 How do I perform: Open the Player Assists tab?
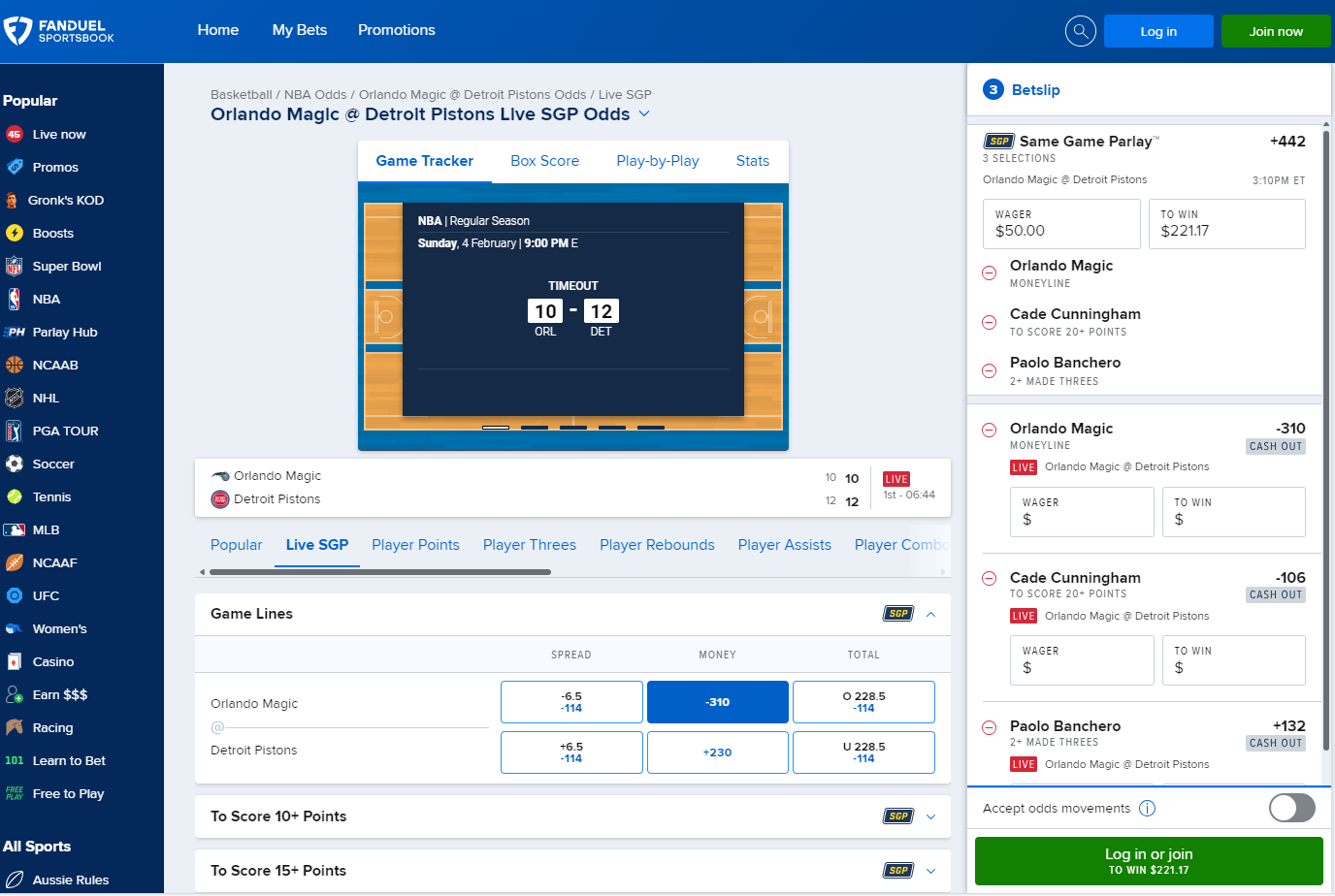coord(785,545)
